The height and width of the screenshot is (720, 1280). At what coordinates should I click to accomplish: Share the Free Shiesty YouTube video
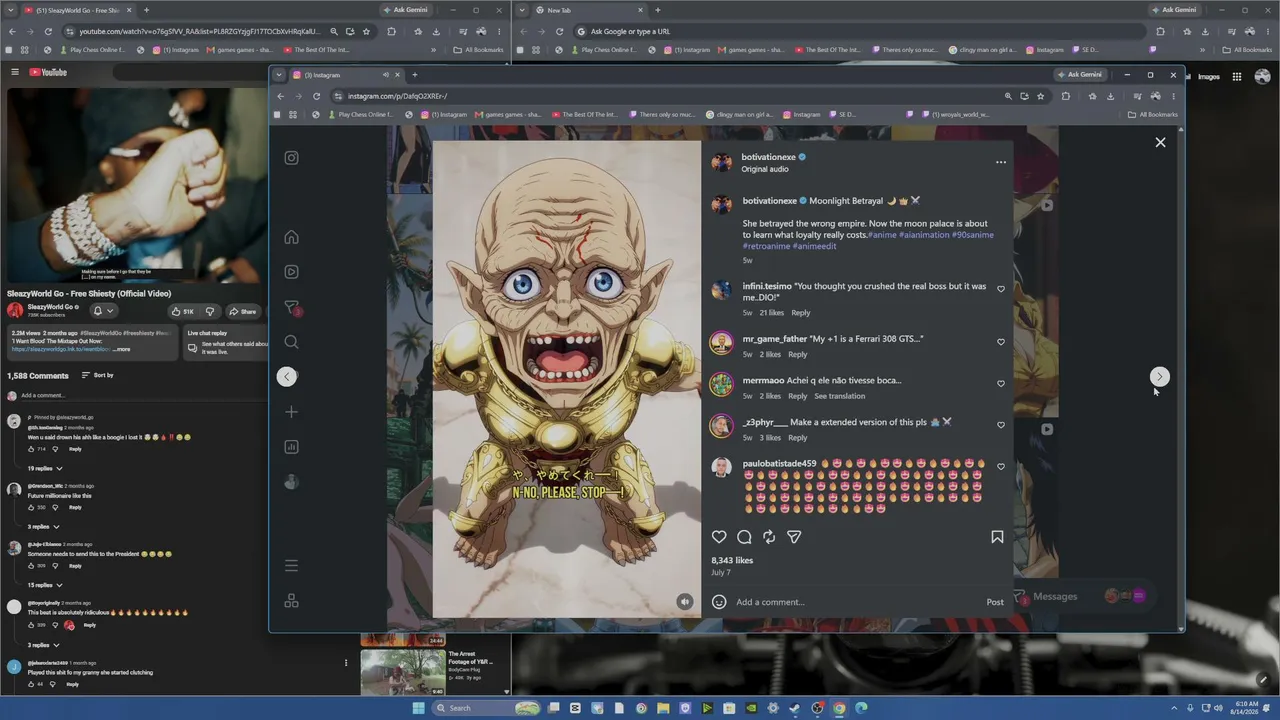point(243,311)
